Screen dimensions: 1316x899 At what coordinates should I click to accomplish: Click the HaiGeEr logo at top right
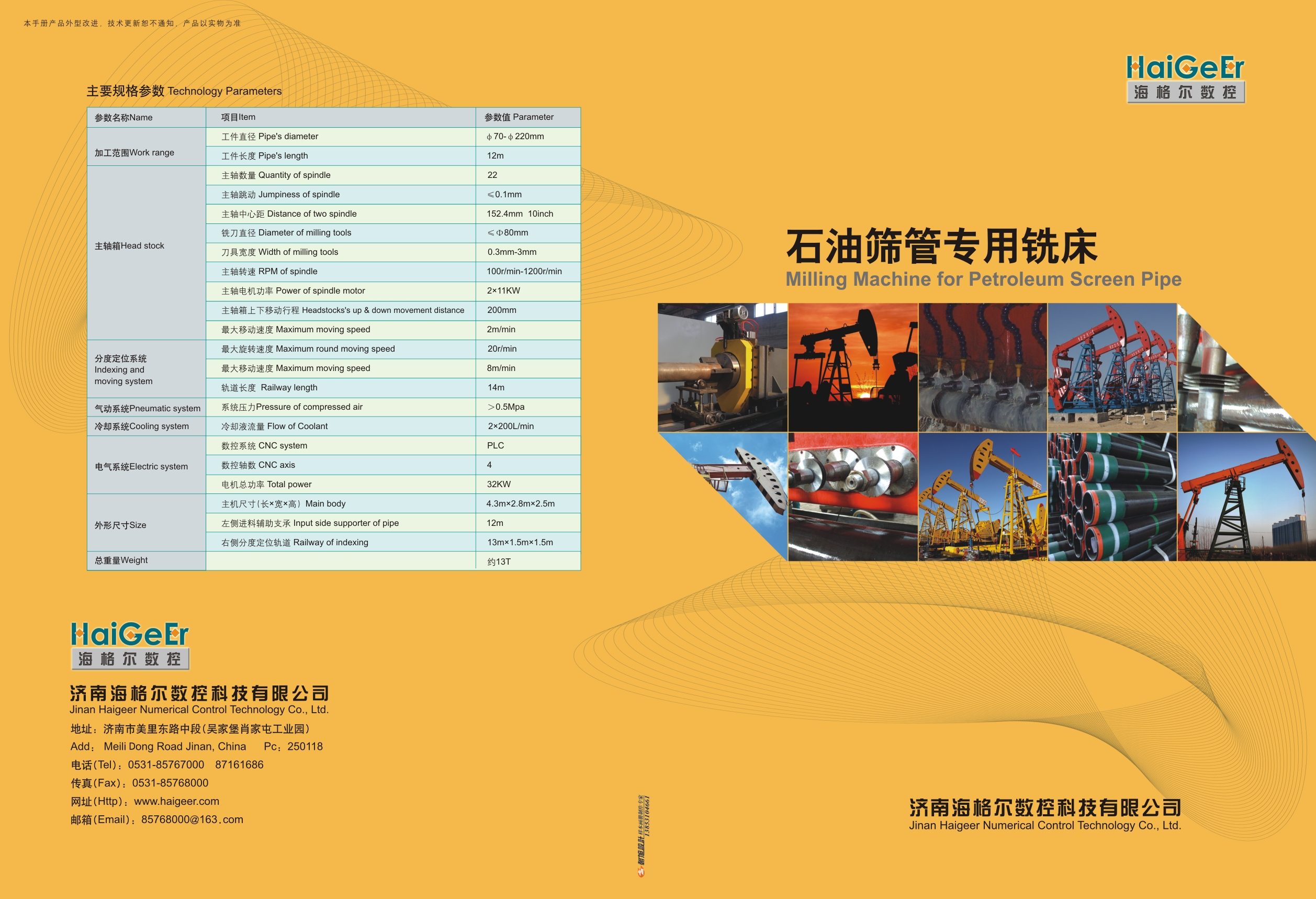pyautogui.click(x=1185, y=78)
